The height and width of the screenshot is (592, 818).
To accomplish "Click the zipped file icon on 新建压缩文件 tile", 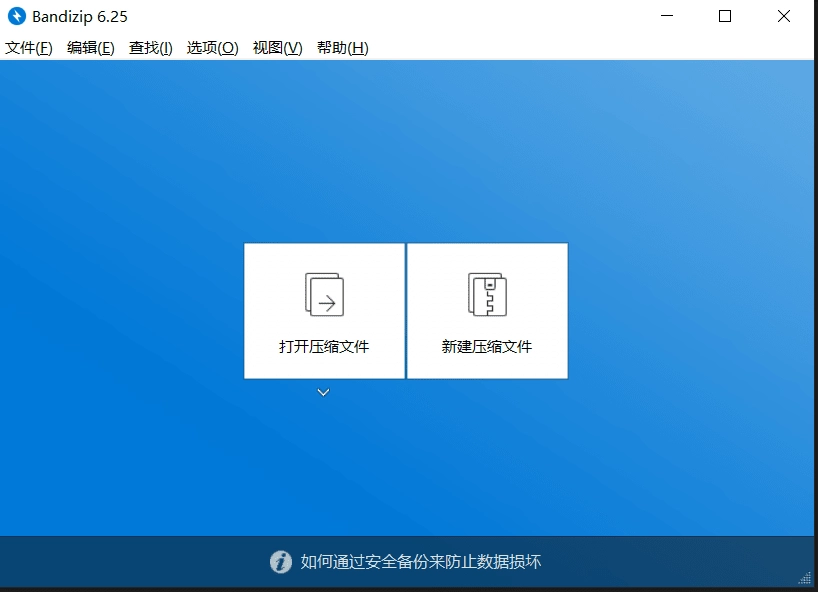I will (x=487, y=293).
